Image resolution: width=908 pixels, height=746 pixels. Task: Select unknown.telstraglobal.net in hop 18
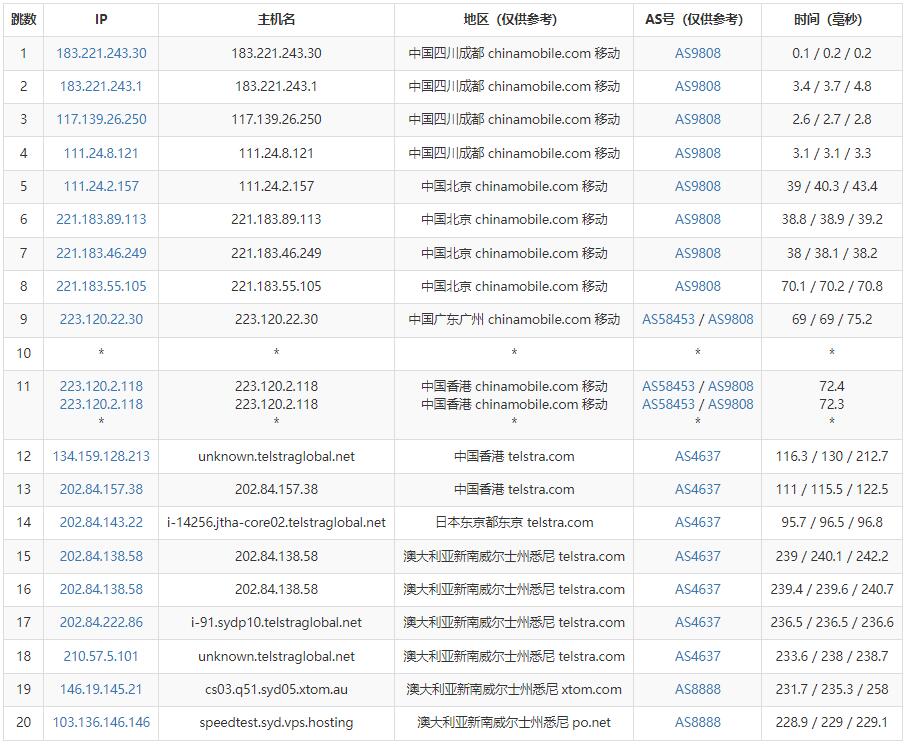pos(276,656)
